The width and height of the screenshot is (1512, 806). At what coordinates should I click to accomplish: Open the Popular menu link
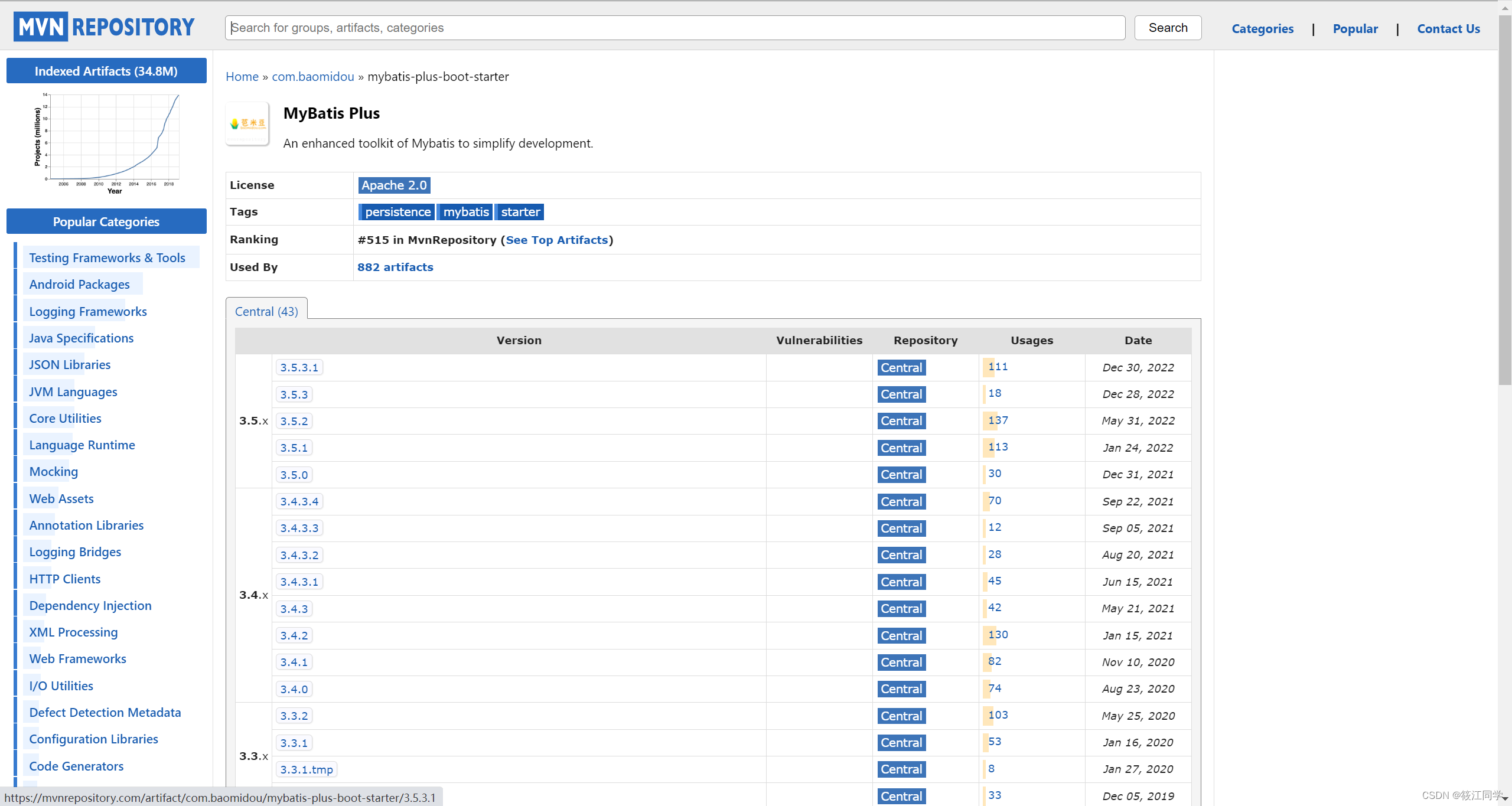[x=1355, y=28]
